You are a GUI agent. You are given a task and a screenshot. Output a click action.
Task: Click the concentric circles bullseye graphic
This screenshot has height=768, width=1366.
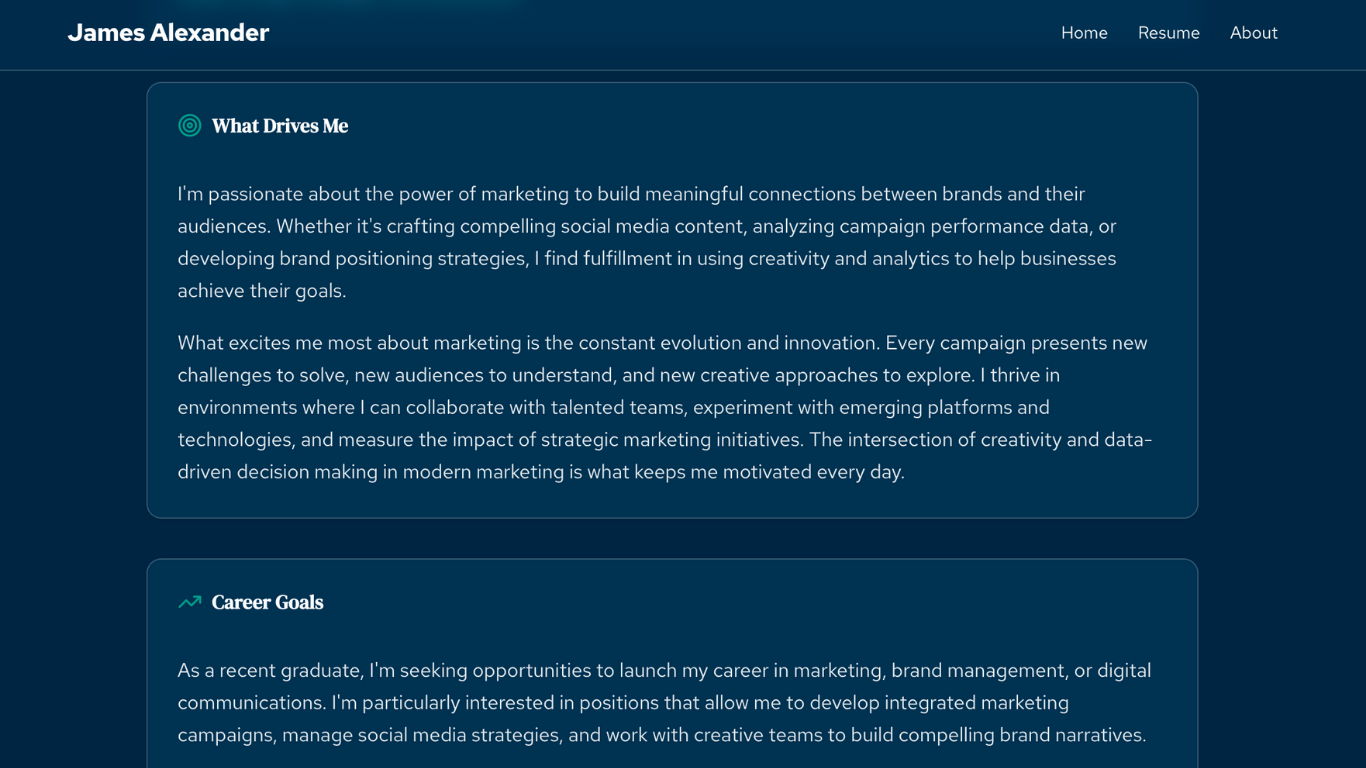pos(188,125)
